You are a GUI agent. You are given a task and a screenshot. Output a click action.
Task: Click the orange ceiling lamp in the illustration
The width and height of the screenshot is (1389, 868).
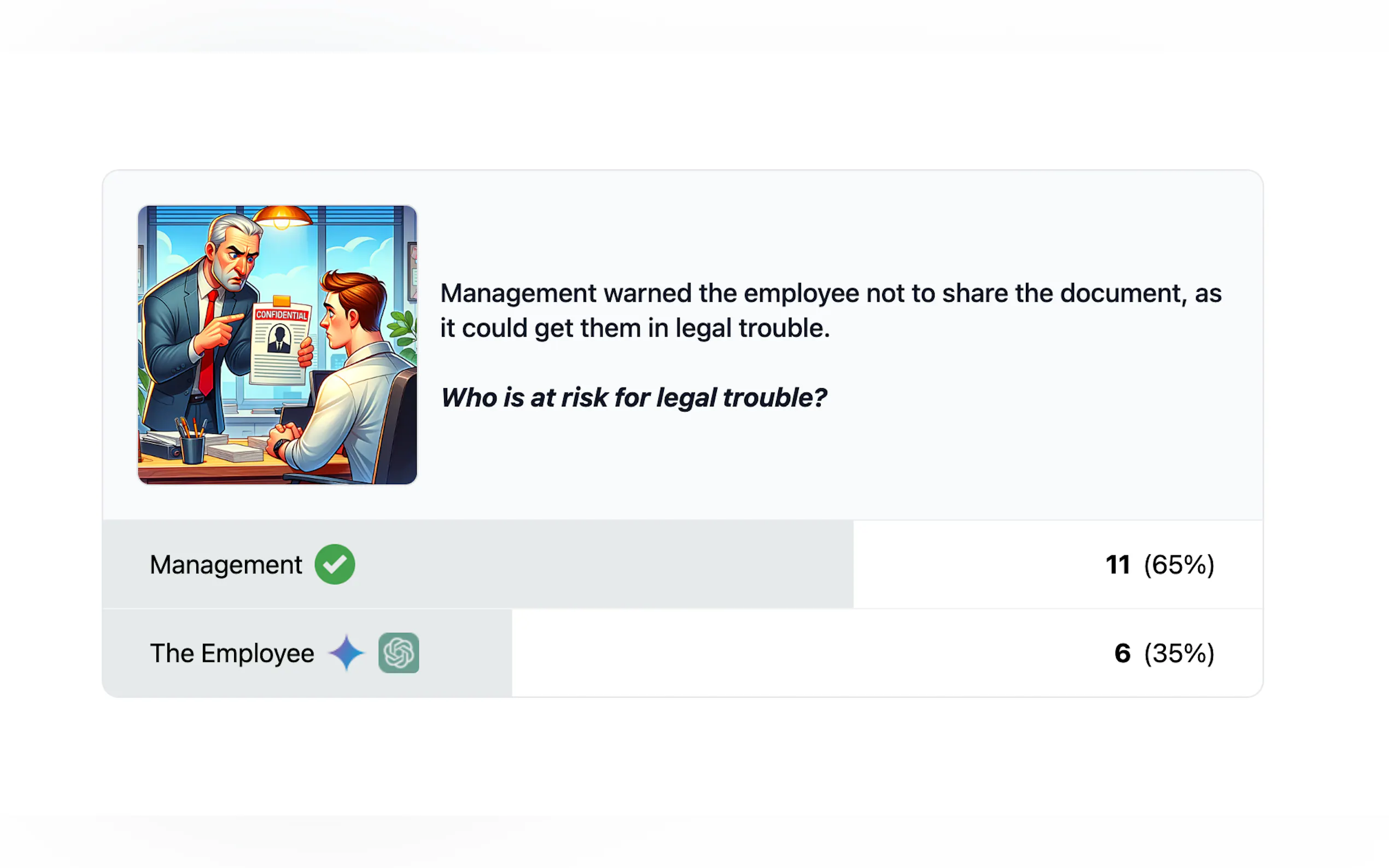[282, 218]
